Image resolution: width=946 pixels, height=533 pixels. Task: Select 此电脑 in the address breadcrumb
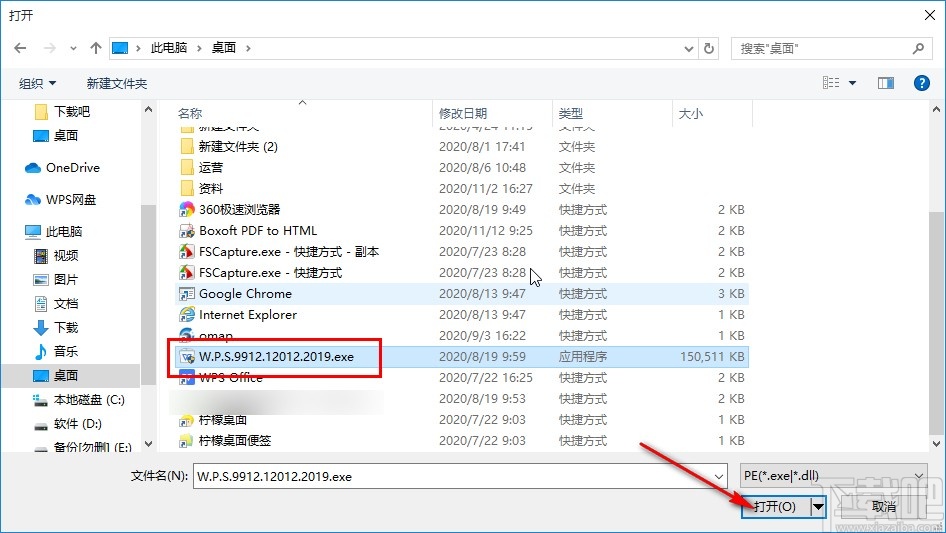point(168,48)
